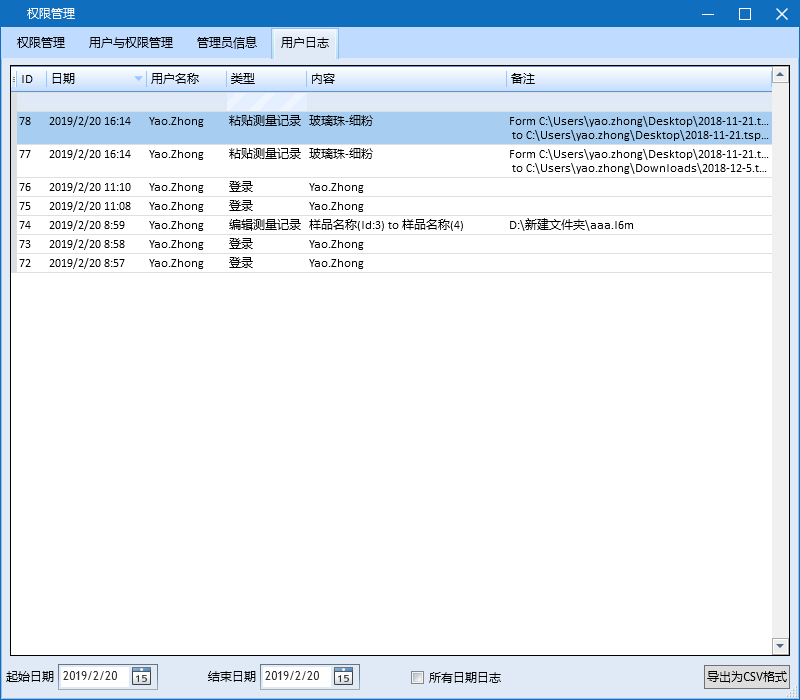Select the 用户日志 tab

click(x=305, y=43)
